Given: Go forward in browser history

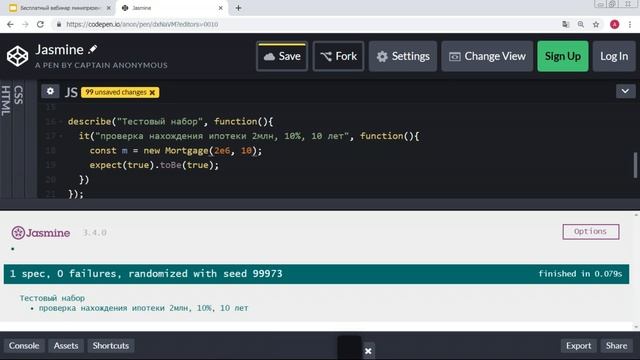Looking at the screenshot, I should (25, 24).
